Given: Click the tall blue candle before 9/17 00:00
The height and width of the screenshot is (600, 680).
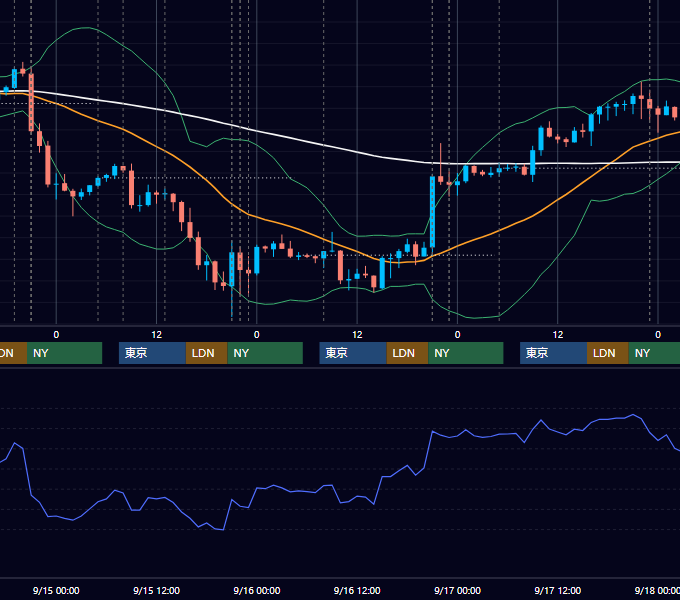Looking at the screenshot, I should (x=432, y=212).
